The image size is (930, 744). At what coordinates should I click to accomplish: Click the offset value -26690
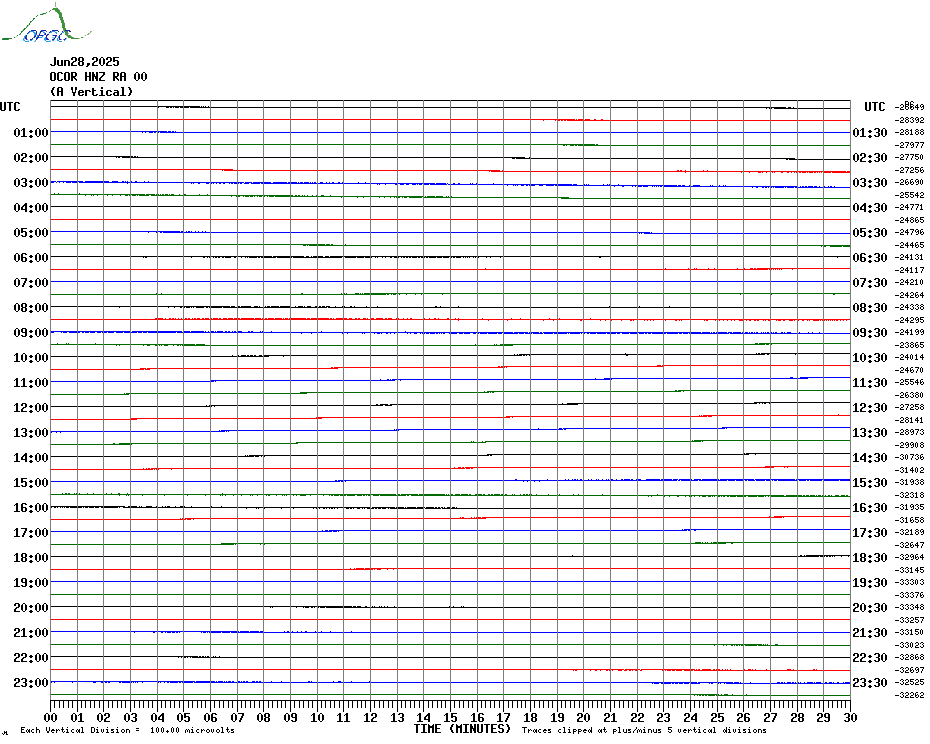[x=910, y=182]
